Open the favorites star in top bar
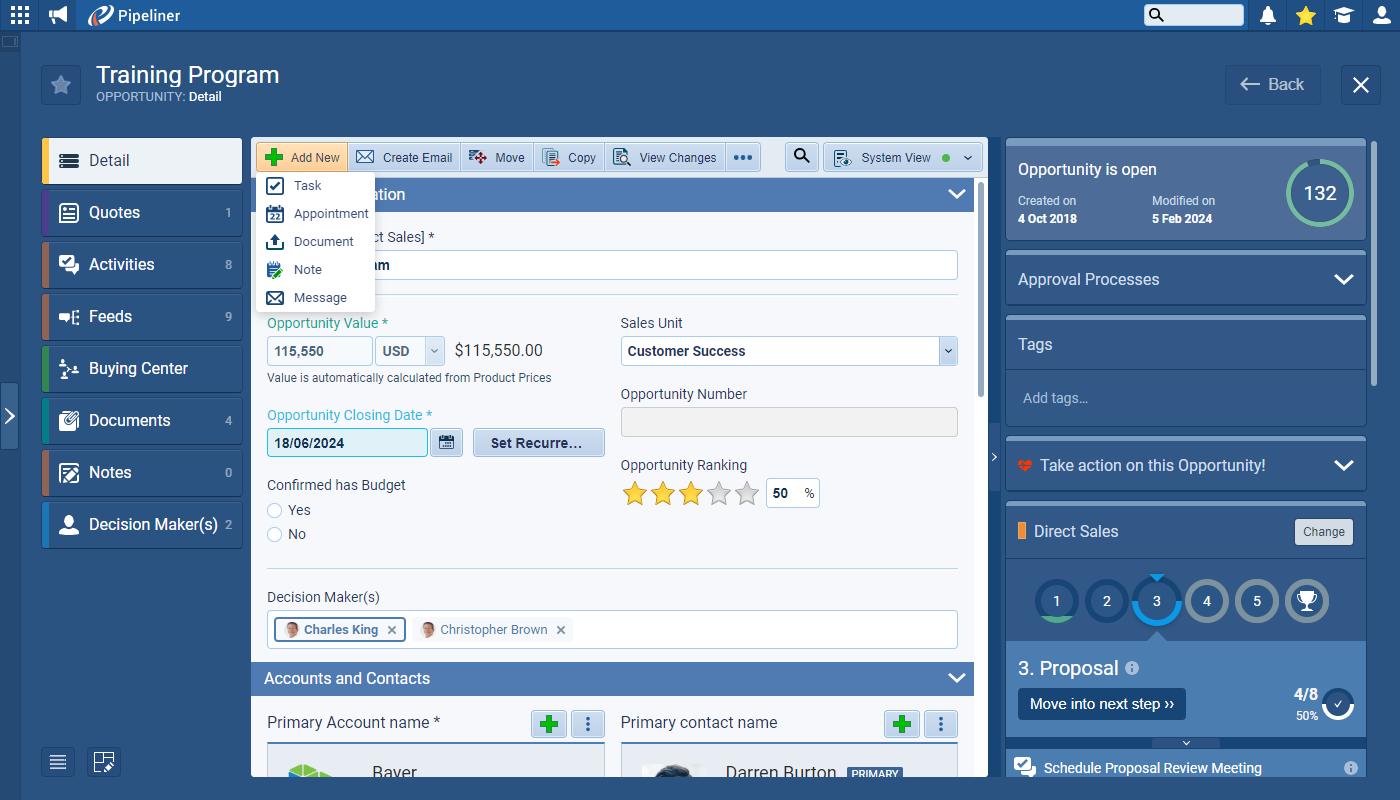 click(x=1305, y=15)
